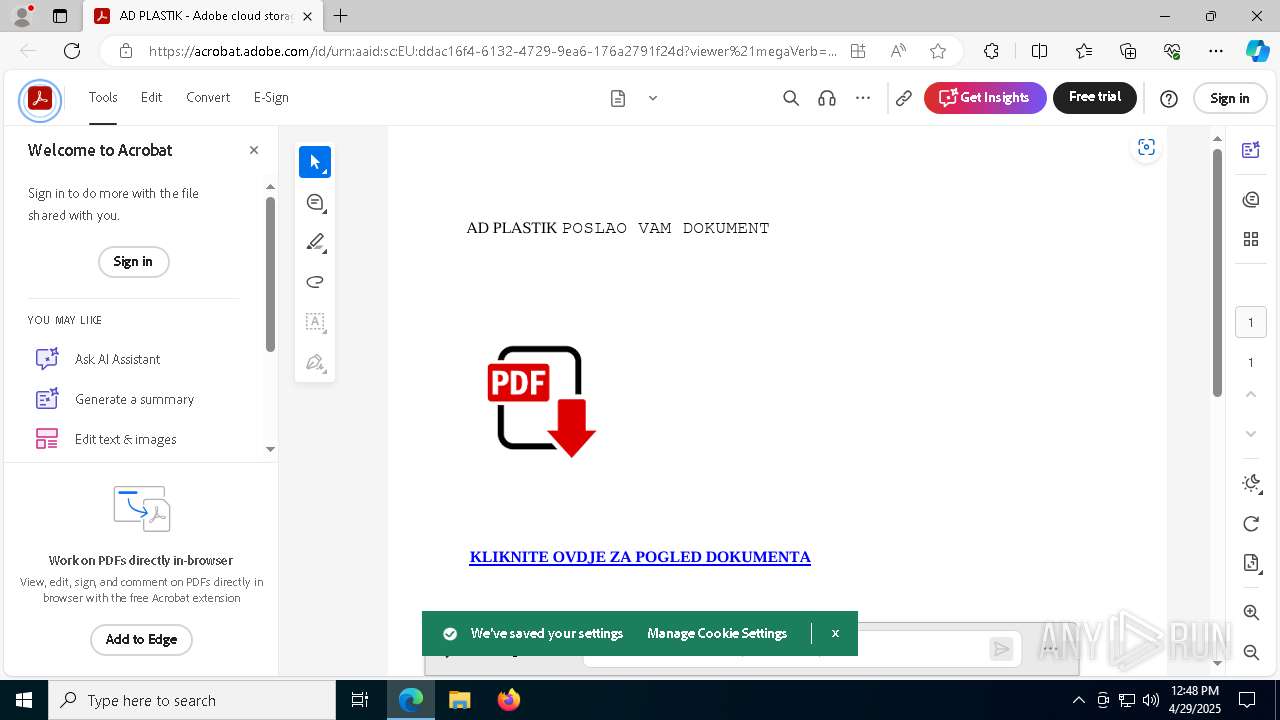
Task: Click the PDF download image
Action: pos(541,401)
